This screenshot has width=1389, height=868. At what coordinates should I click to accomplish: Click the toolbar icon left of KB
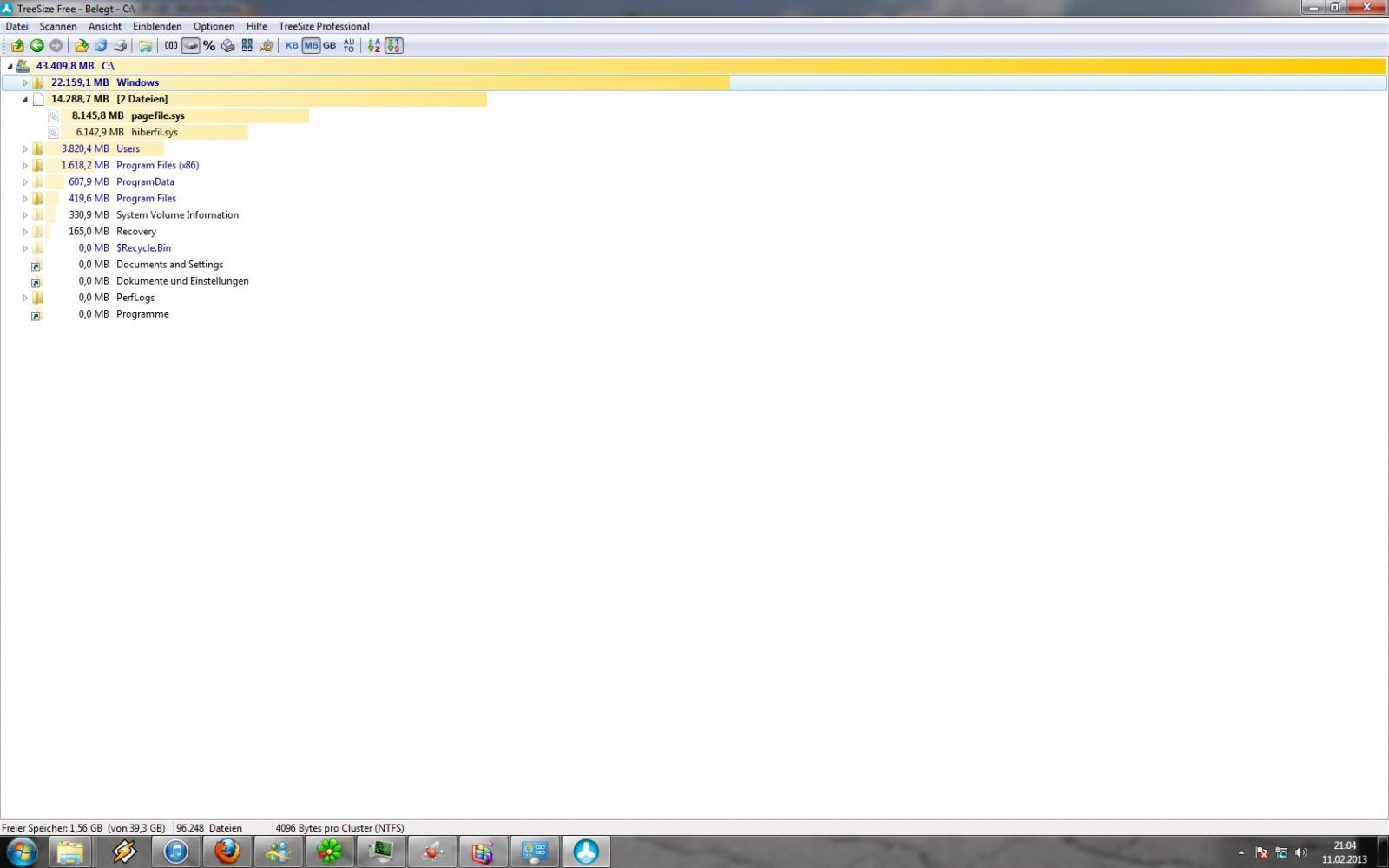coord(267,46)
